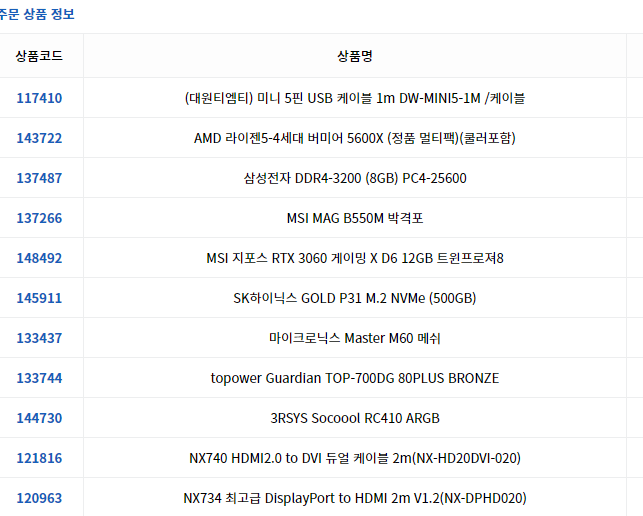Select the 삼성전자 DDR4-3200 product name
Image resolution: width=643 pixels, height=516 pixels.
[355, 178]
